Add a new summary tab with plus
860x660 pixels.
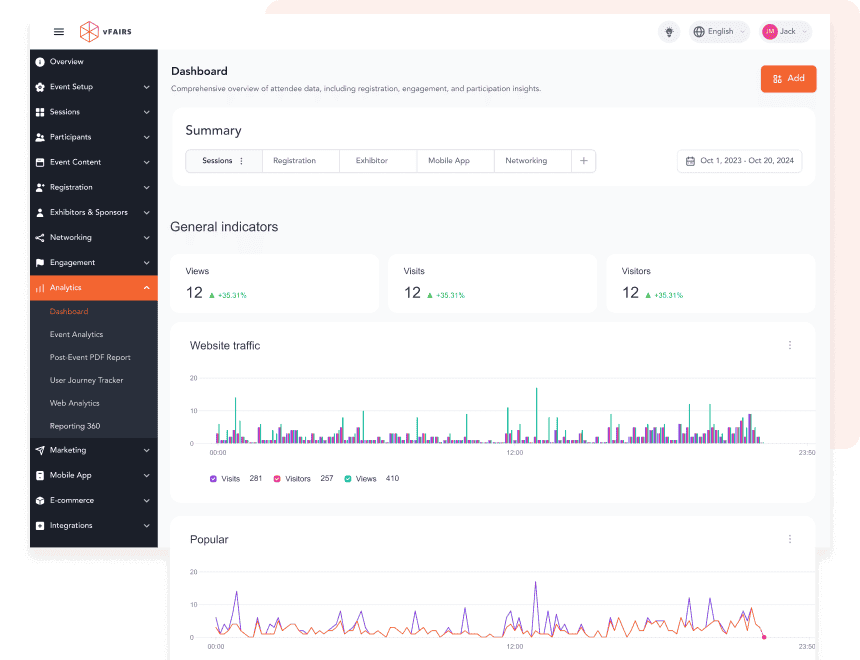pyautogui.click(x=584, y=161)
